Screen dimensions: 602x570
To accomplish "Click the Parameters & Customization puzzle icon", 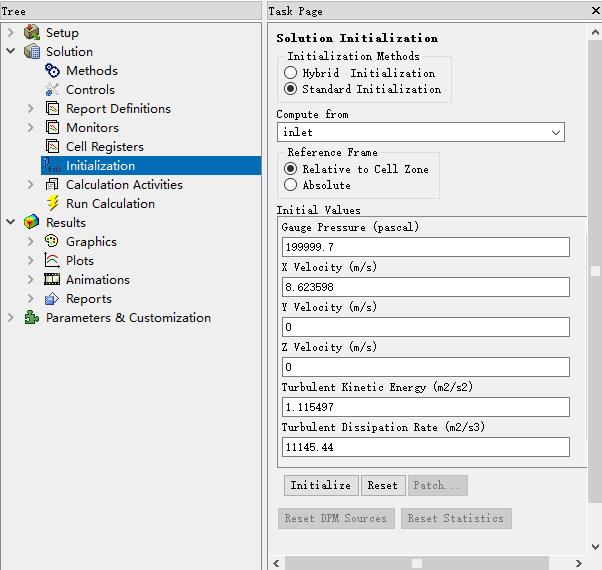I will [x=31, y=317].
